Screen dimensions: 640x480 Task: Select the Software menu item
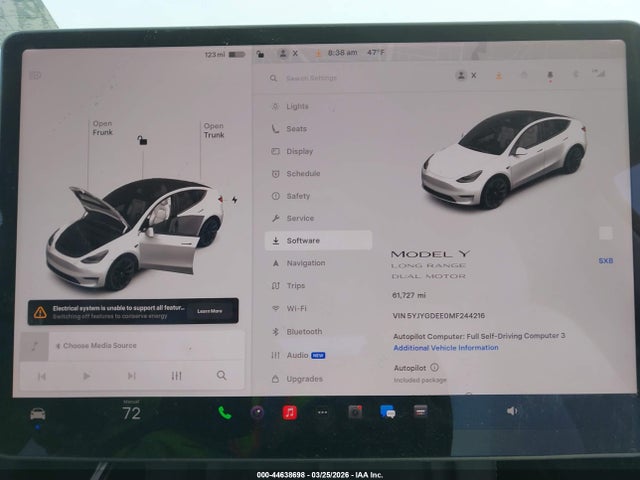(318, 240)
